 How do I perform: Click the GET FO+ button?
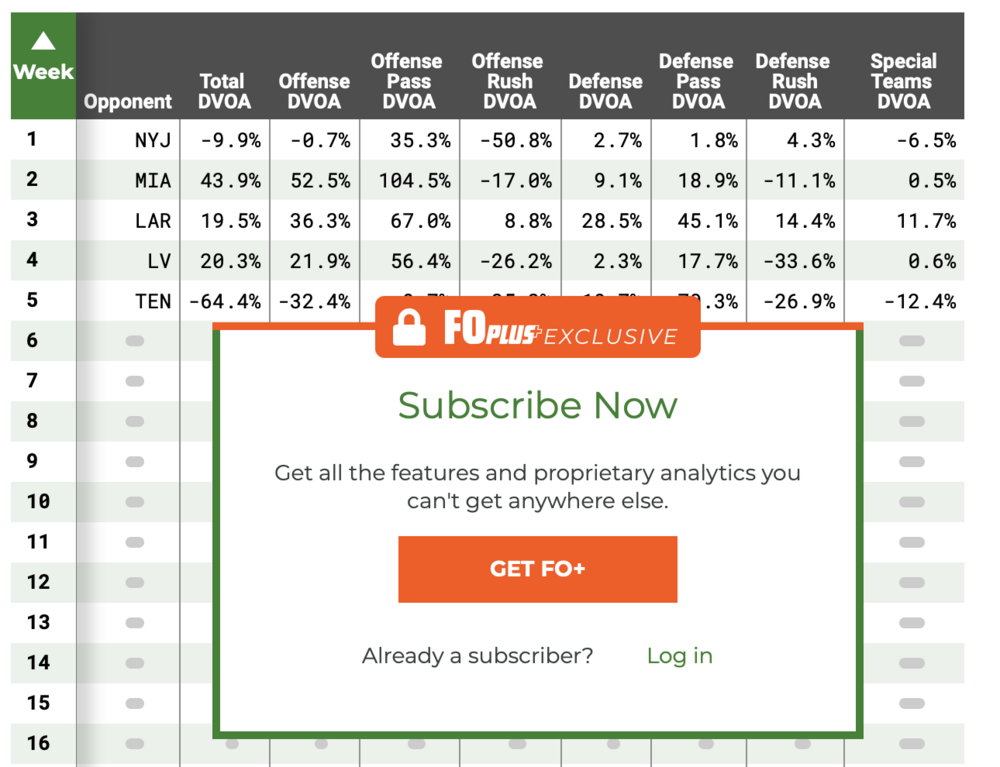pyautogui.click(x=538, y=569)
